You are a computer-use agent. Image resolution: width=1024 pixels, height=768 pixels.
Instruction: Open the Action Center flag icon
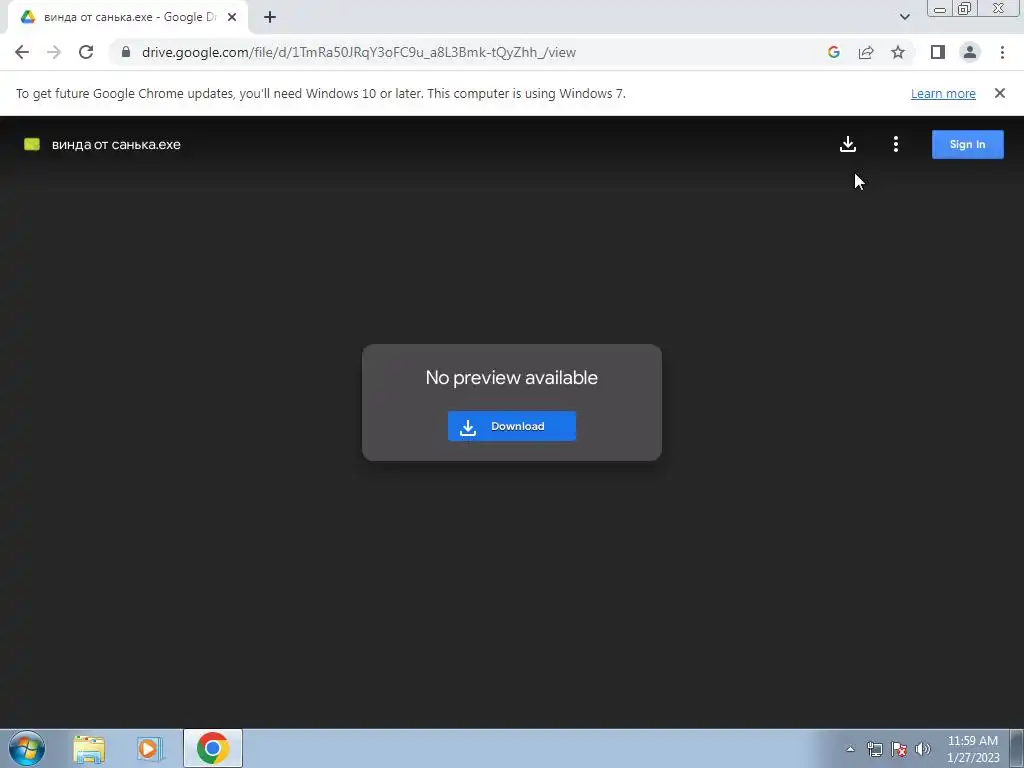tap(899, 749)
